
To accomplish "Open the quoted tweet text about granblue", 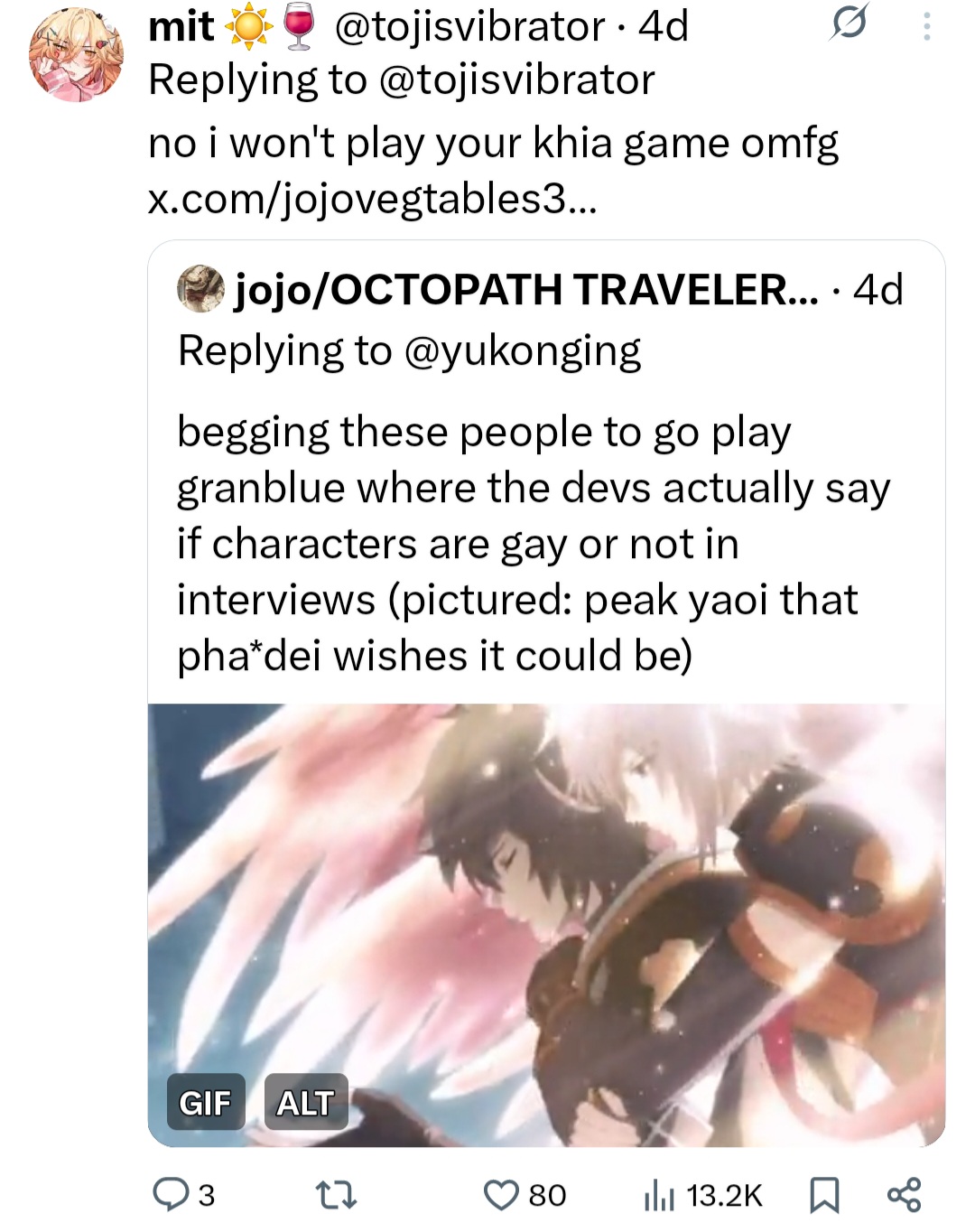I will [x=533, y=544].
